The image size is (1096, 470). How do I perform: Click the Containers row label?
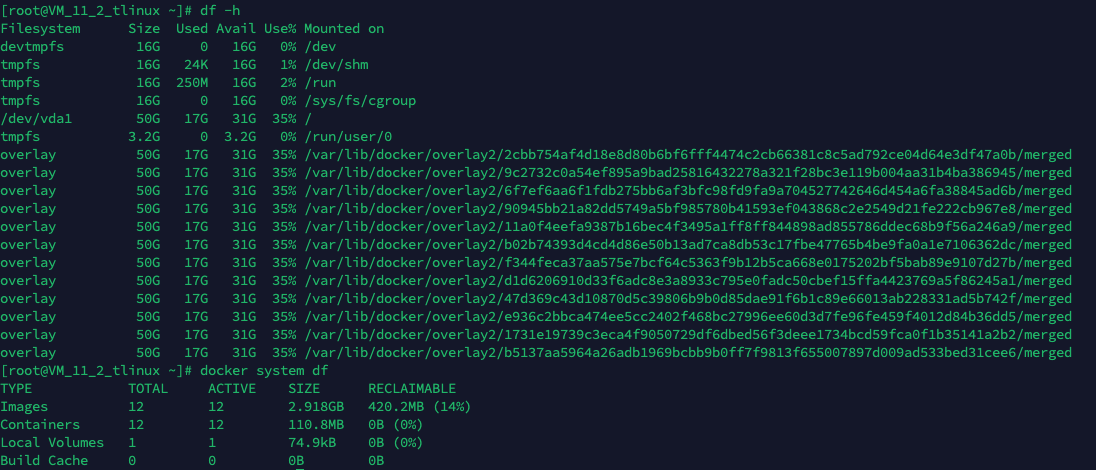coord(41,425)
